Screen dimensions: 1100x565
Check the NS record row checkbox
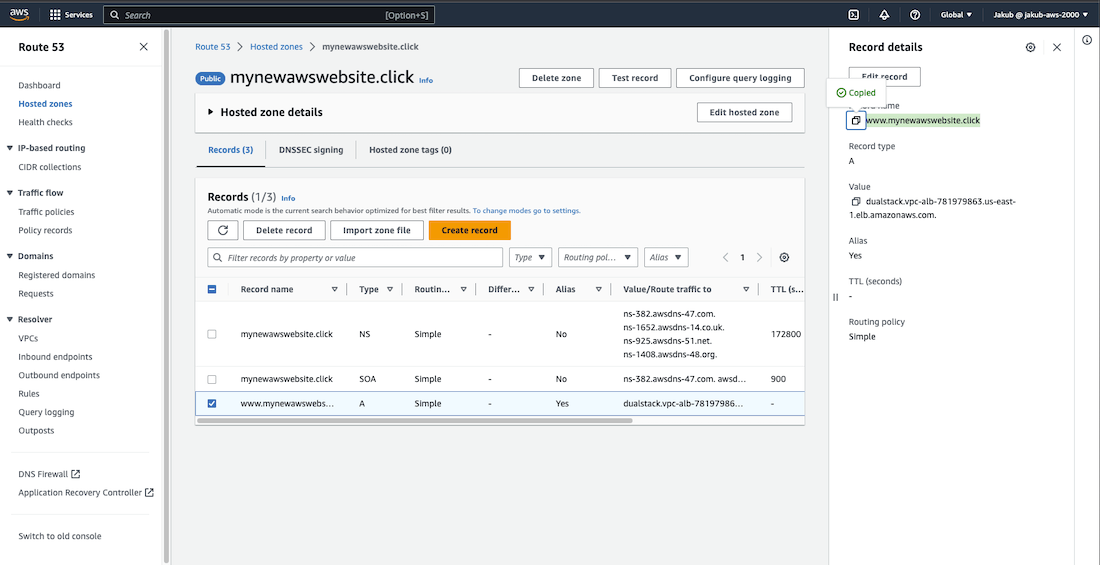[212, 334]
